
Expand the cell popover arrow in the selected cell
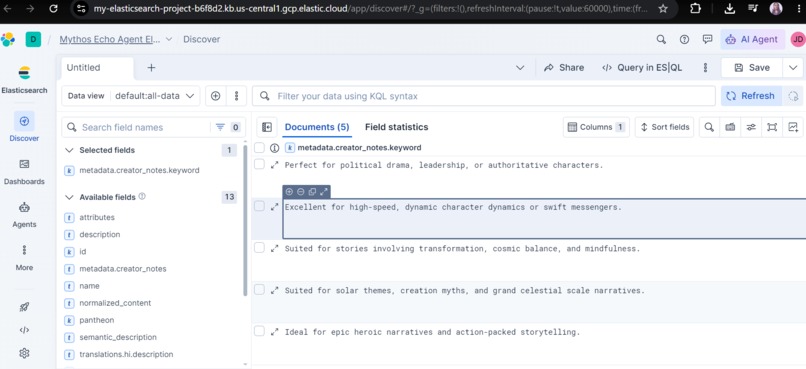click(x=323, y=192)
